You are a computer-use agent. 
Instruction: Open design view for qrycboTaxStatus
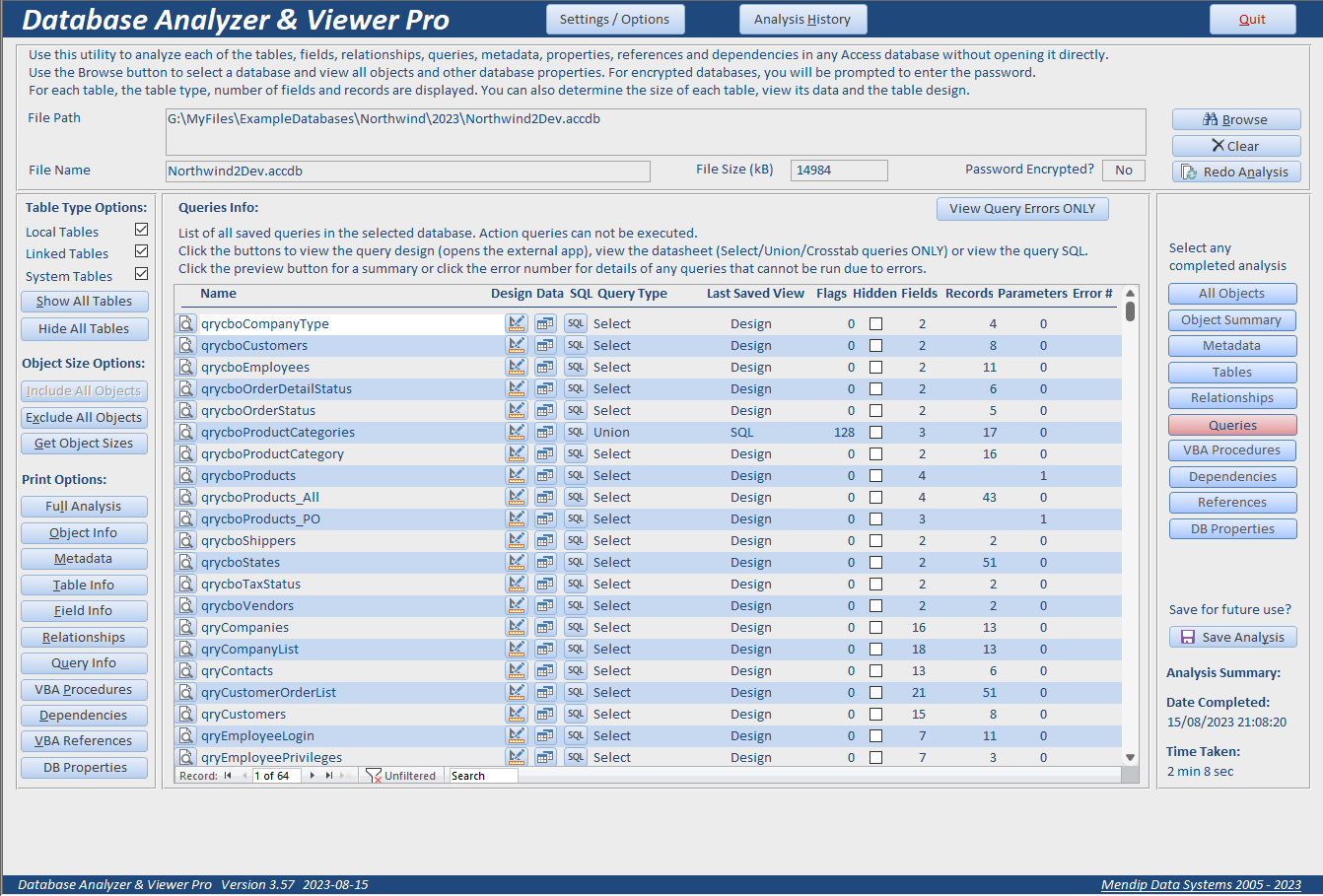[516, 584]
